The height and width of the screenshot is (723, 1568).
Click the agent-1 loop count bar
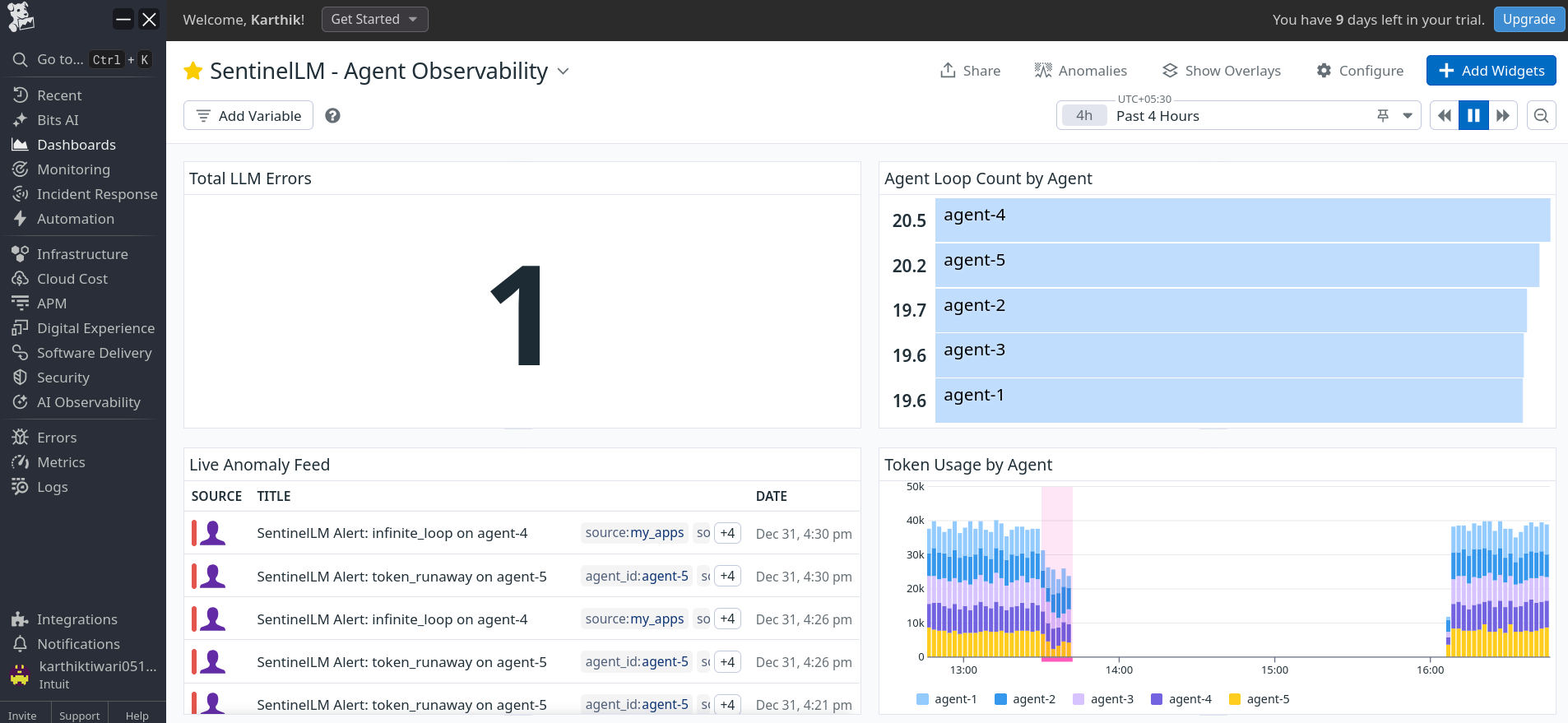click(x=1228, y=401)
